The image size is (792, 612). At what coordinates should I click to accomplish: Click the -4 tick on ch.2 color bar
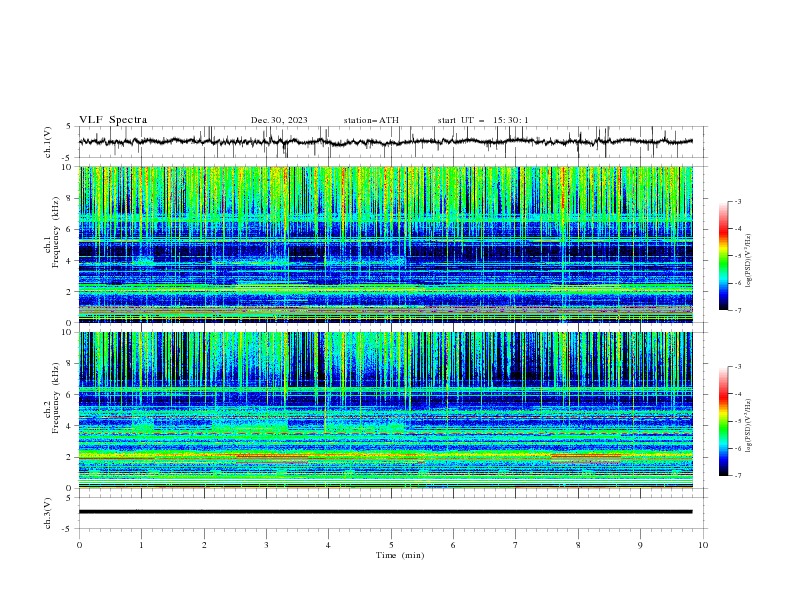[737, 394]
